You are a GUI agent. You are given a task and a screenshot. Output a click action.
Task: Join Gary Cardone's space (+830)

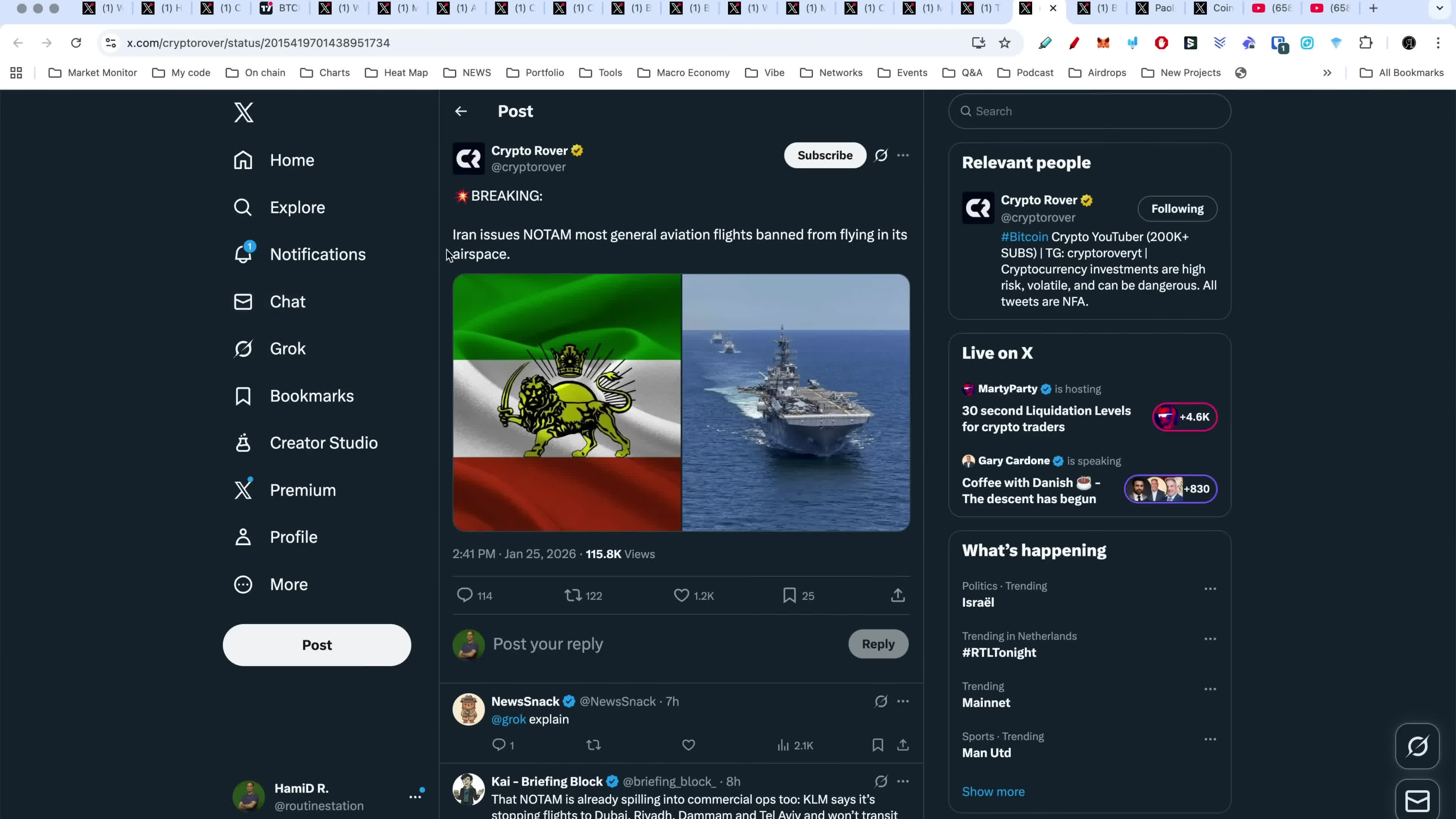pyautogui.click(x=1170, y=489)
